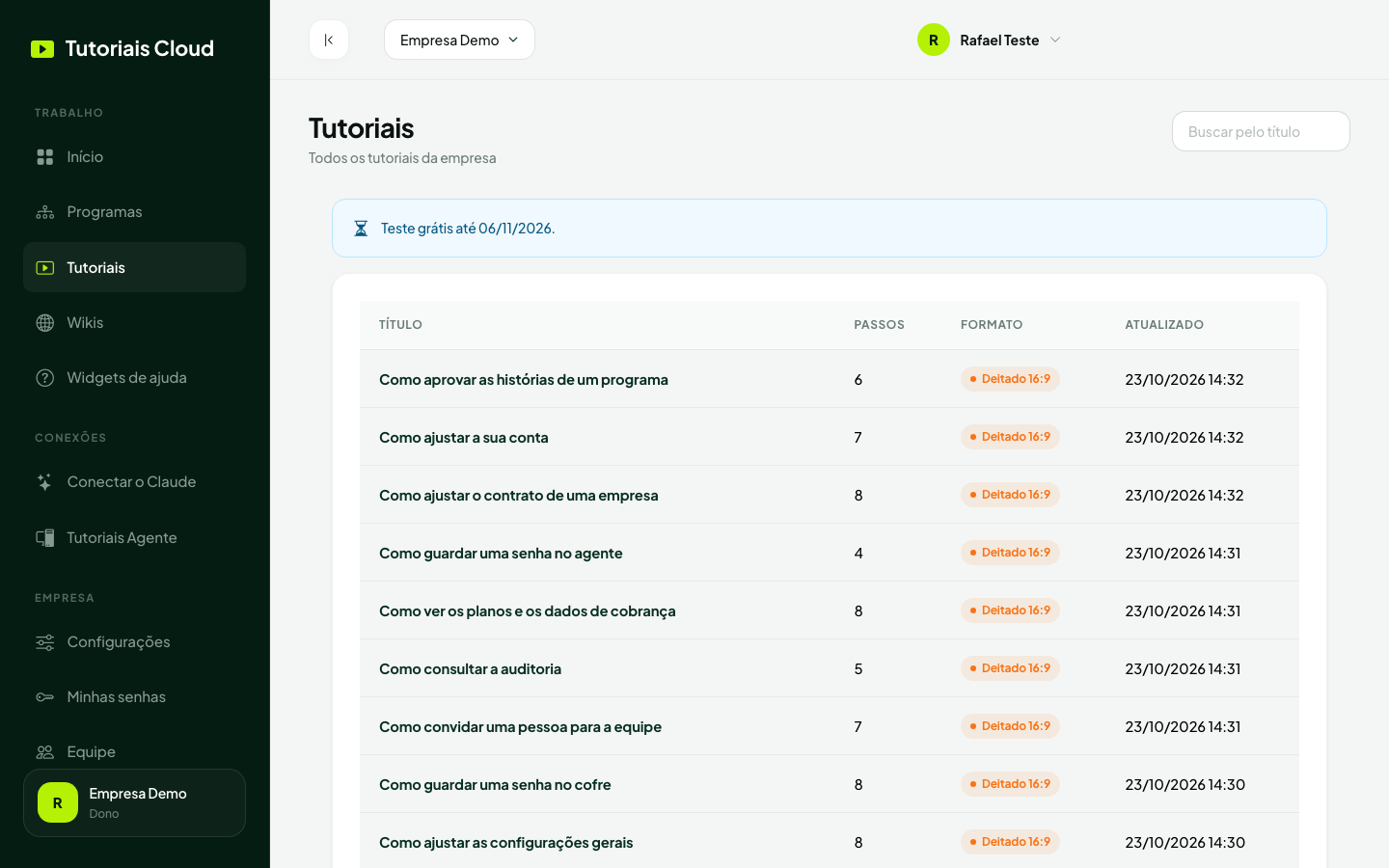Click Deitado 16:9 badge for 'Como consultar a auditoria'
The height and width of the screenshot is (868, 1389).
[x=1010, y=668]
